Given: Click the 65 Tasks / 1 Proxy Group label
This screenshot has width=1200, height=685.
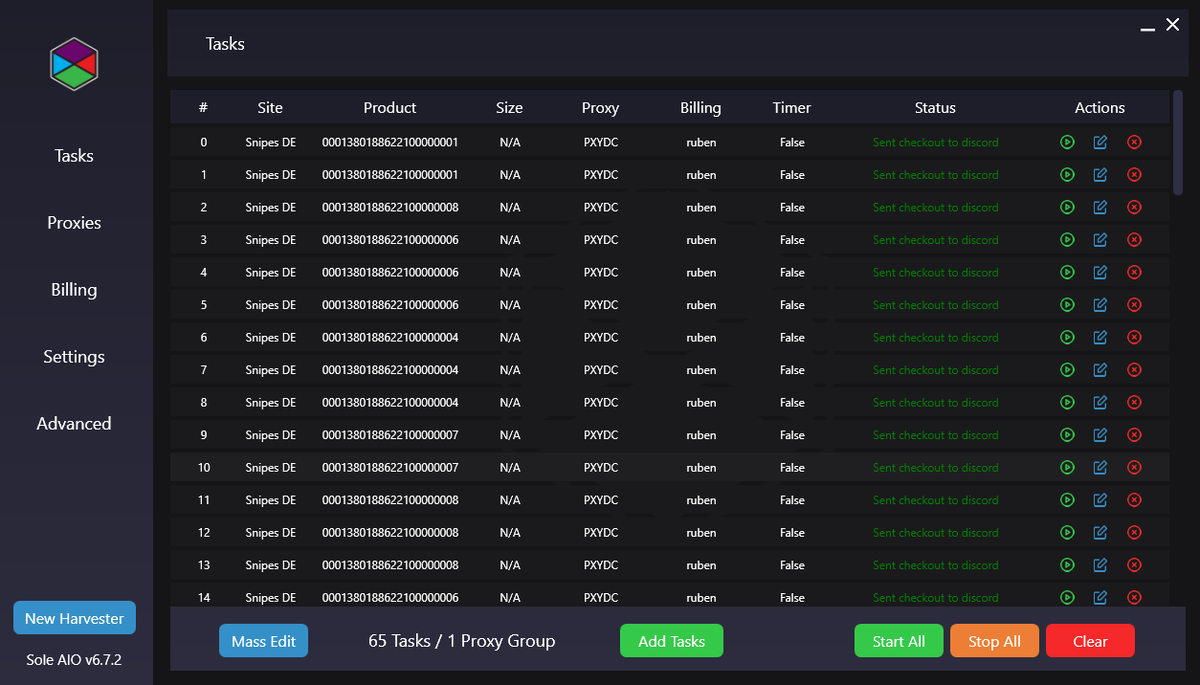Looking at the screenshot, I should (462, 641).
